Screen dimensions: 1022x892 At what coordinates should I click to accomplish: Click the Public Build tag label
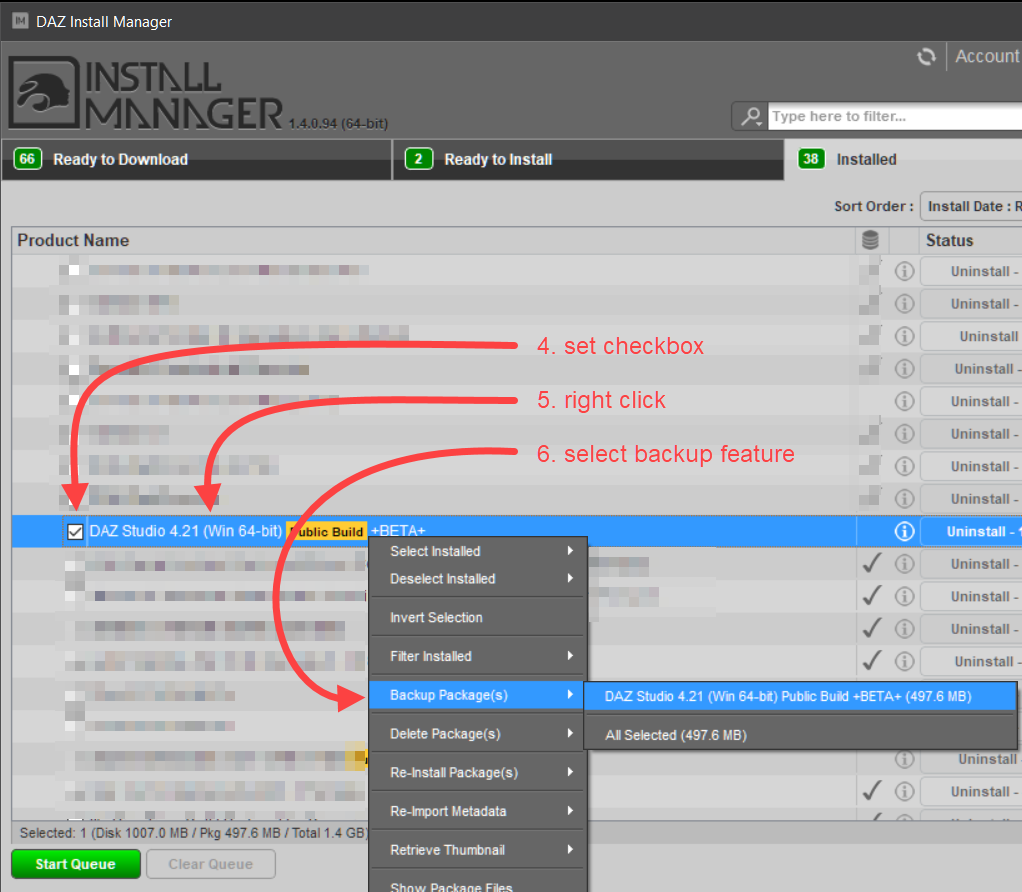point(327,532)
